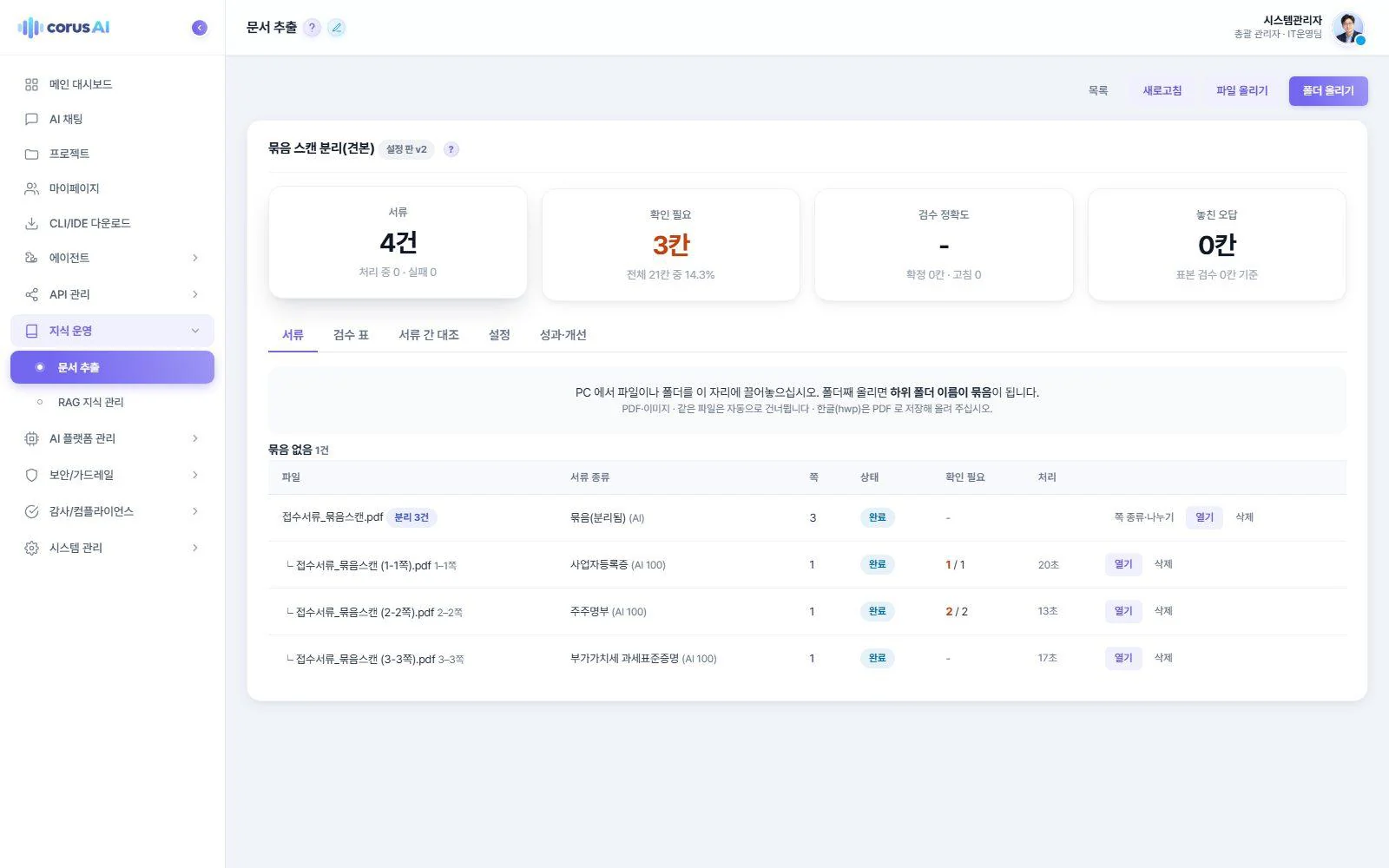
Task: Delete the 주주명부 row with 삭제
Action: (x=1163, y=611)
